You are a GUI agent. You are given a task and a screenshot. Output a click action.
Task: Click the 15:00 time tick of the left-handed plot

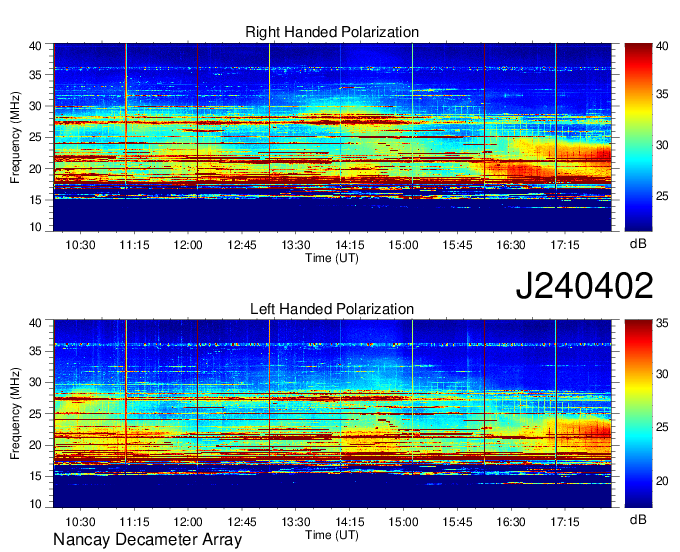coord(403,521)
